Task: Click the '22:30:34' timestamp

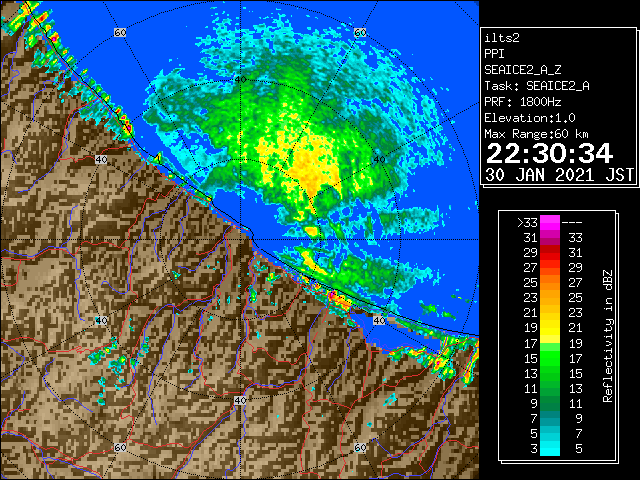Action: click(x=549, y=153)
